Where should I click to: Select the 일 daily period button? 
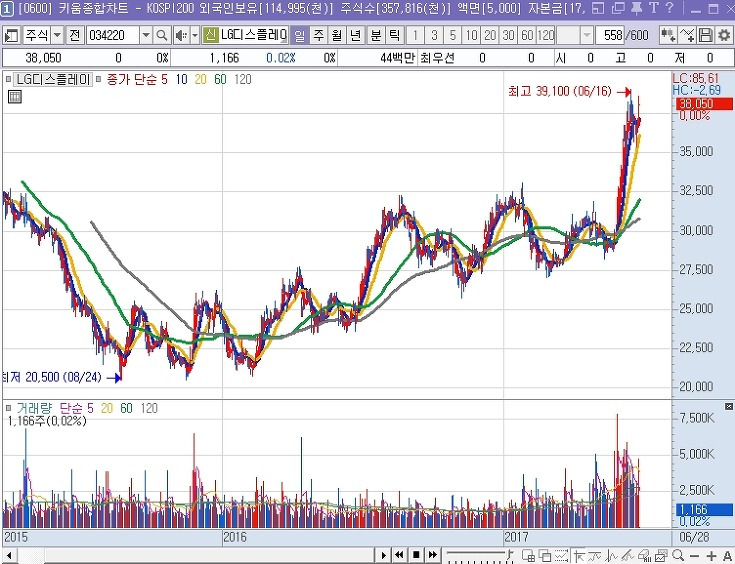click(299, 35)
